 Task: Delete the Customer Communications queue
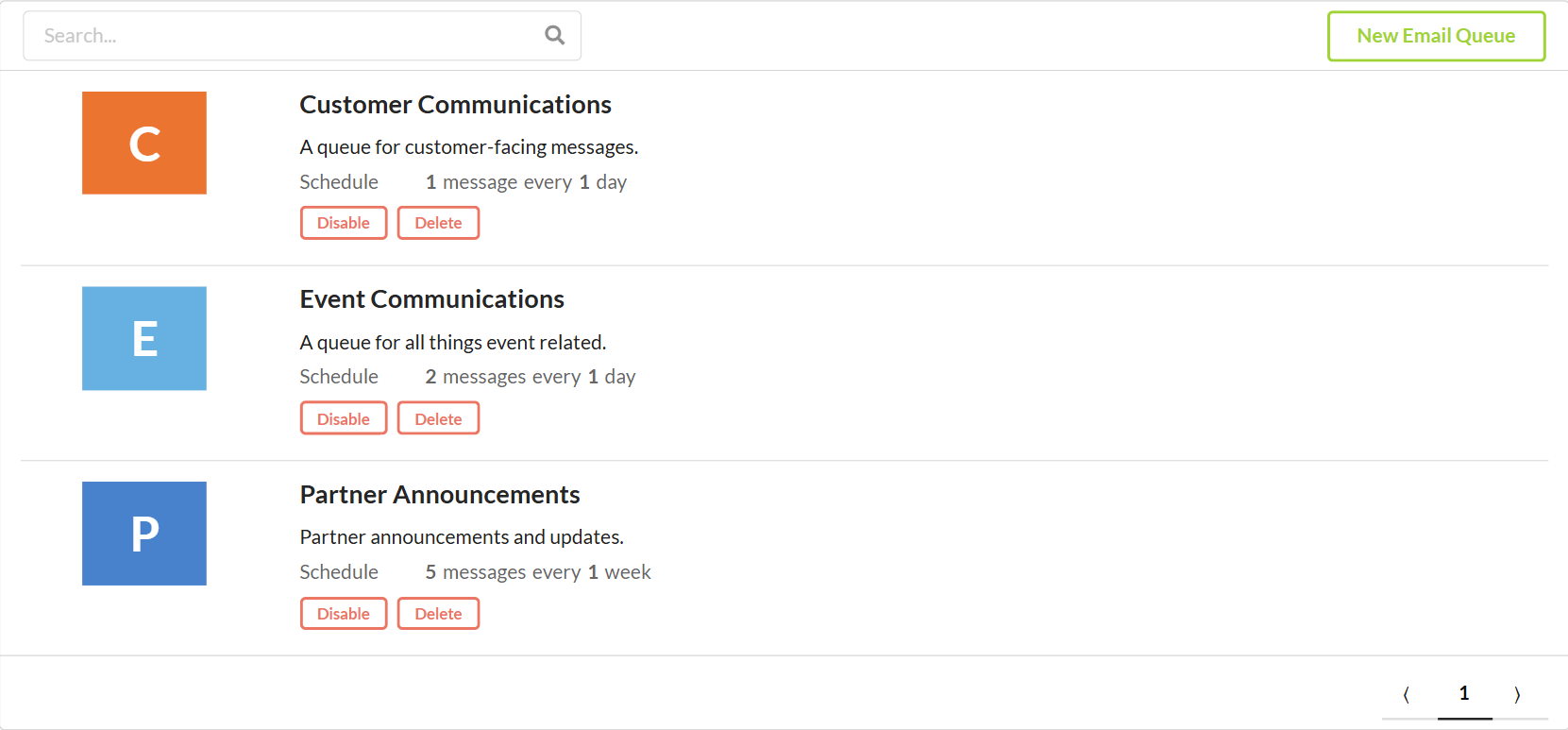point(438,223)
